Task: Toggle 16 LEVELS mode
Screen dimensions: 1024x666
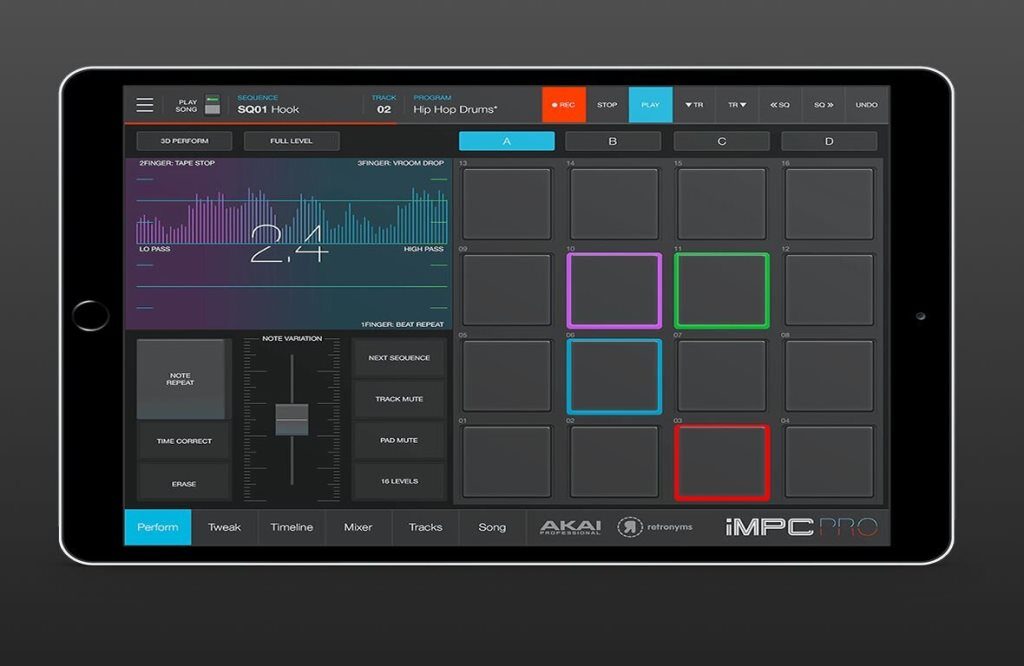Action: click(x=399, y=481)
